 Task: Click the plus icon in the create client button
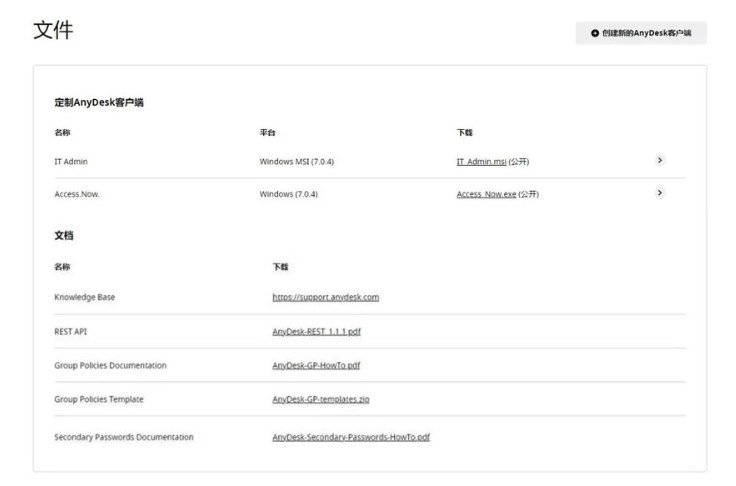595,33
